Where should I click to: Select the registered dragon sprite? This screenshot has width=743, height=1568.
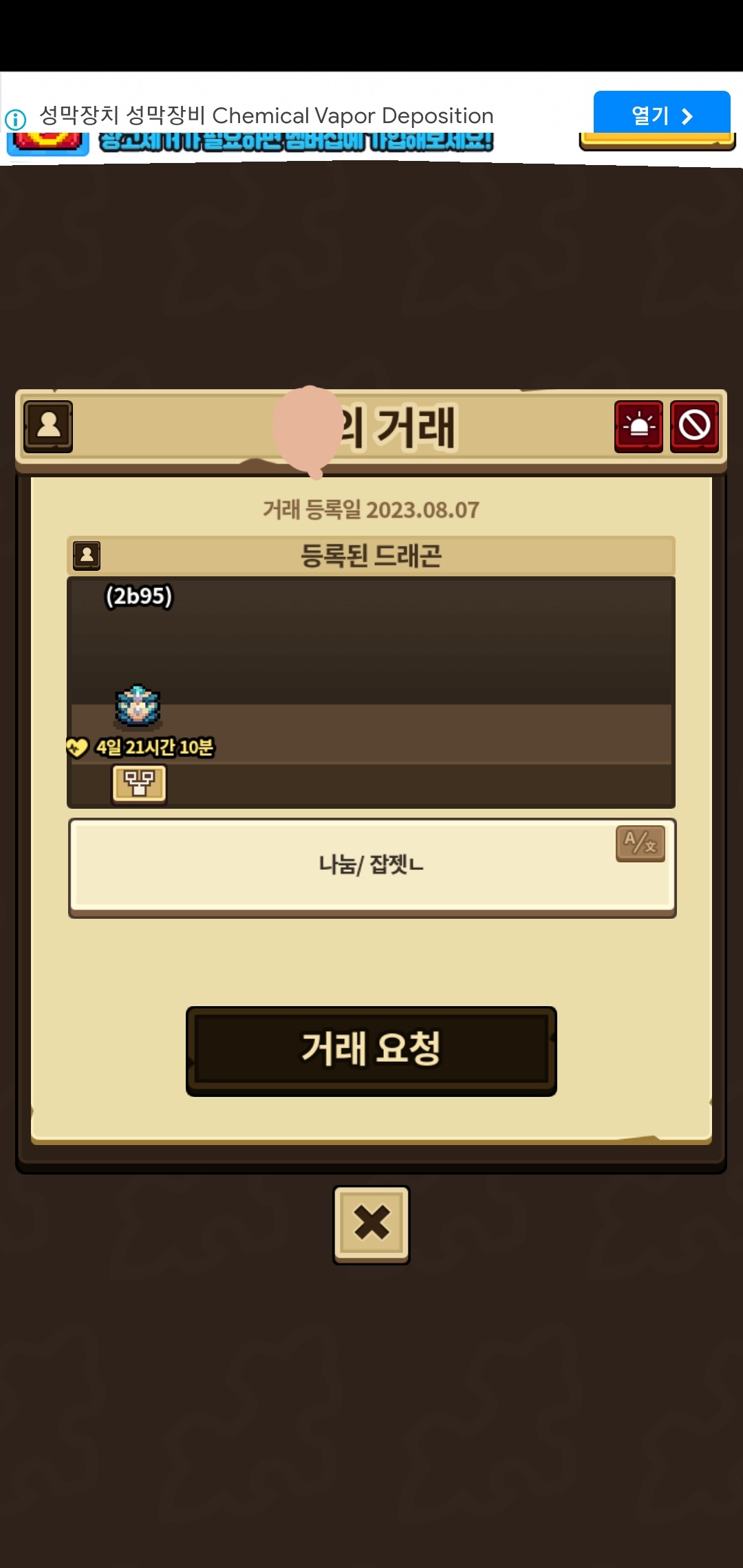coord(138,706)
